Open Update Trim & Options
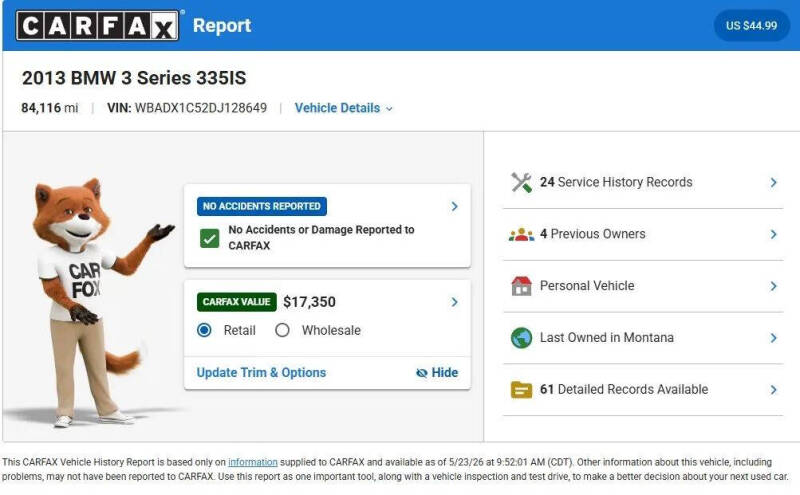800x495 pixels. [261, 373]
